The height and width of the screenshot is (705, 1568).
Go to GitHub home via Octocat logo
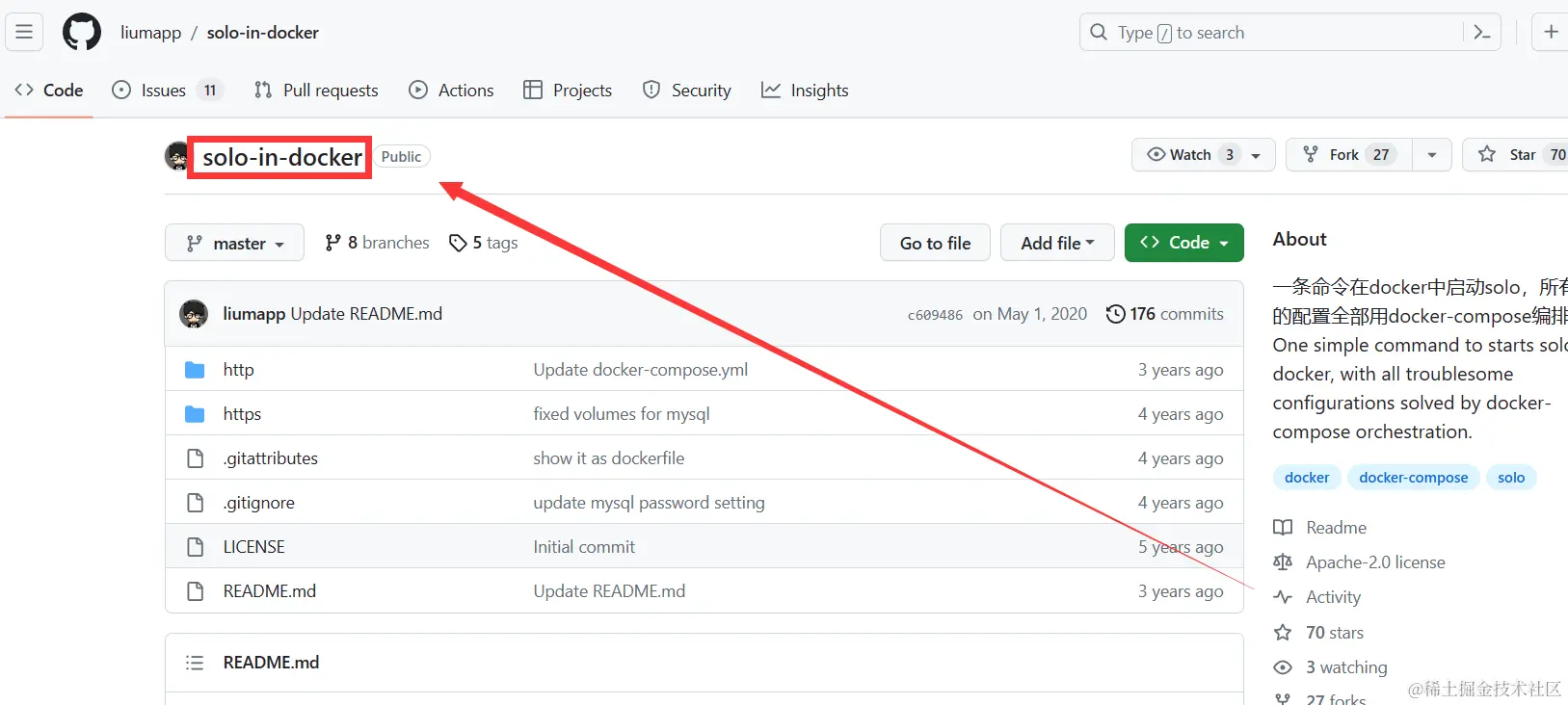pyautogui.click(x=82, y=32)
